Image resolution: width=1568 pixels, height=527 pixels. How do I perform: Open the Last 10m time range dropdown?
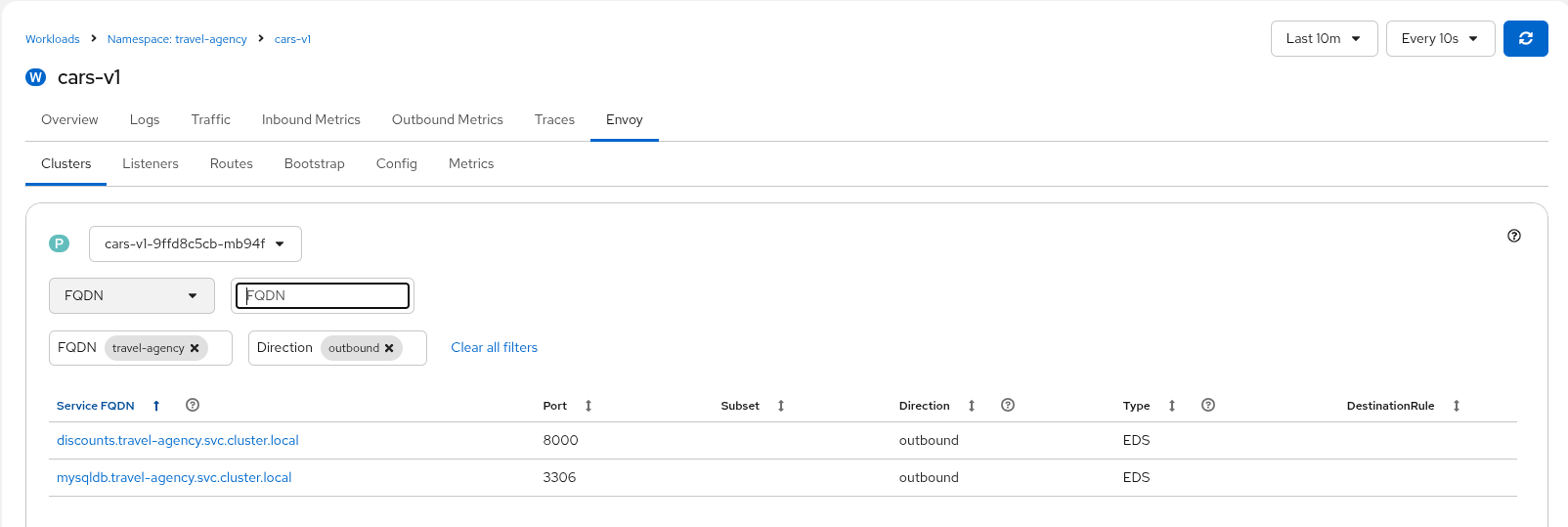(1325, 39)
